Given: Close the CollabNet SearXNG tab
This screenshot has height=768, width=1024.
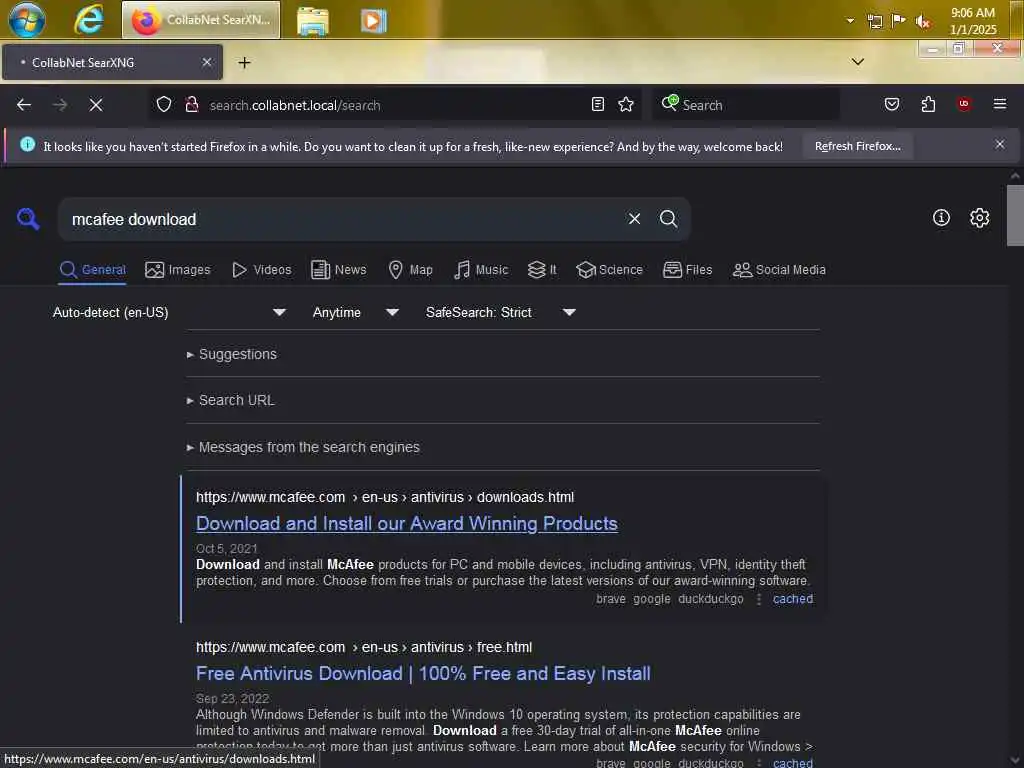Looking at the screenshot, I should pyautogui.click(x=206, y=62).
